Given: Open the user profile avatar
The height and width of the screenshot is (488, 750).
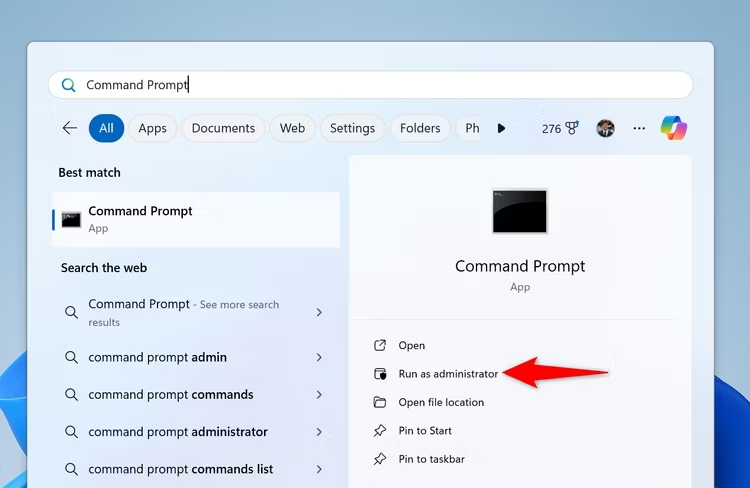Looking at the screenshot, I should (x=605, y=128).
